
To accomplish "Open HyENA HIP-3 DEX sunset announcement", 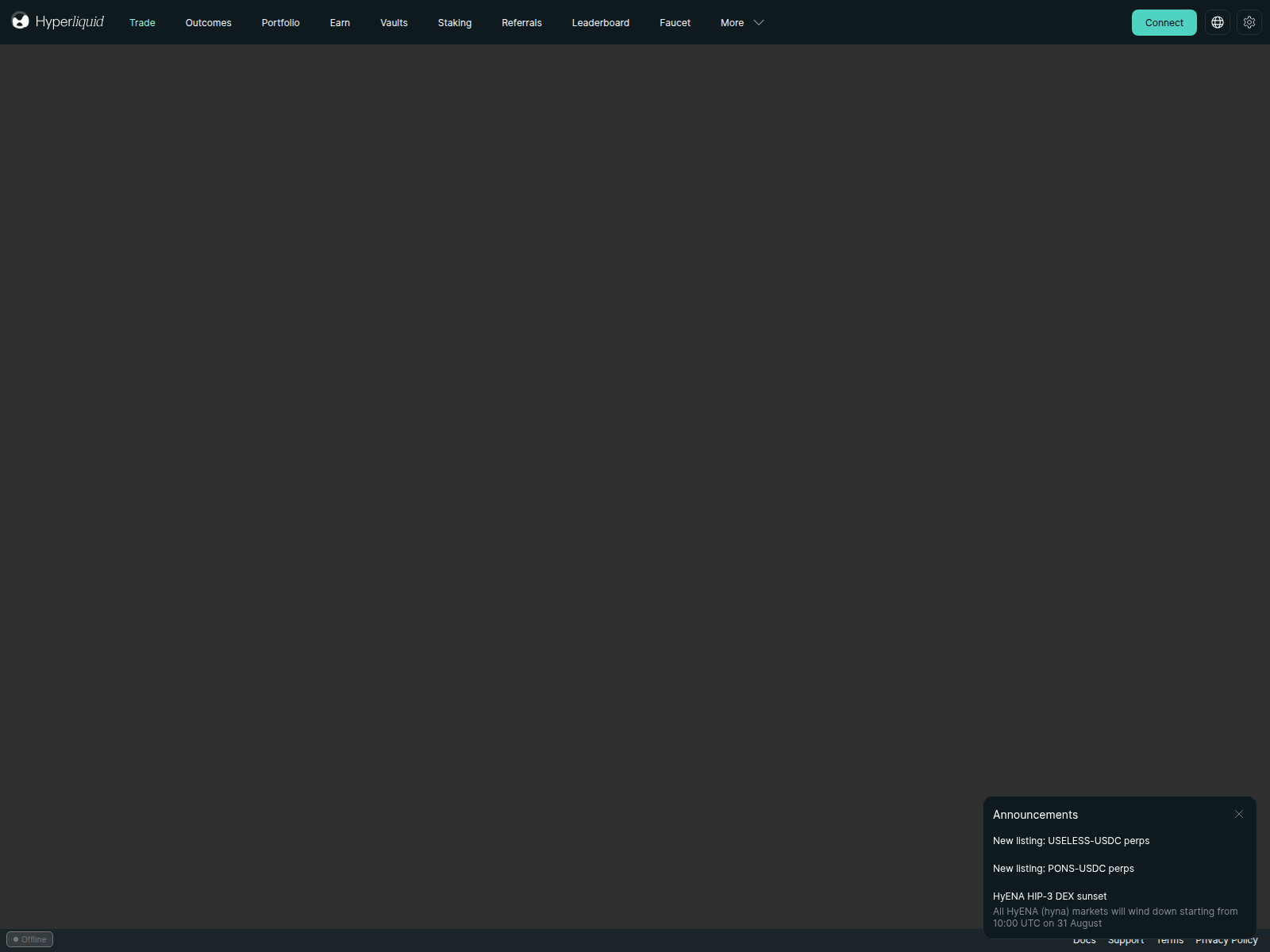I will click(x=1049, y=896).
